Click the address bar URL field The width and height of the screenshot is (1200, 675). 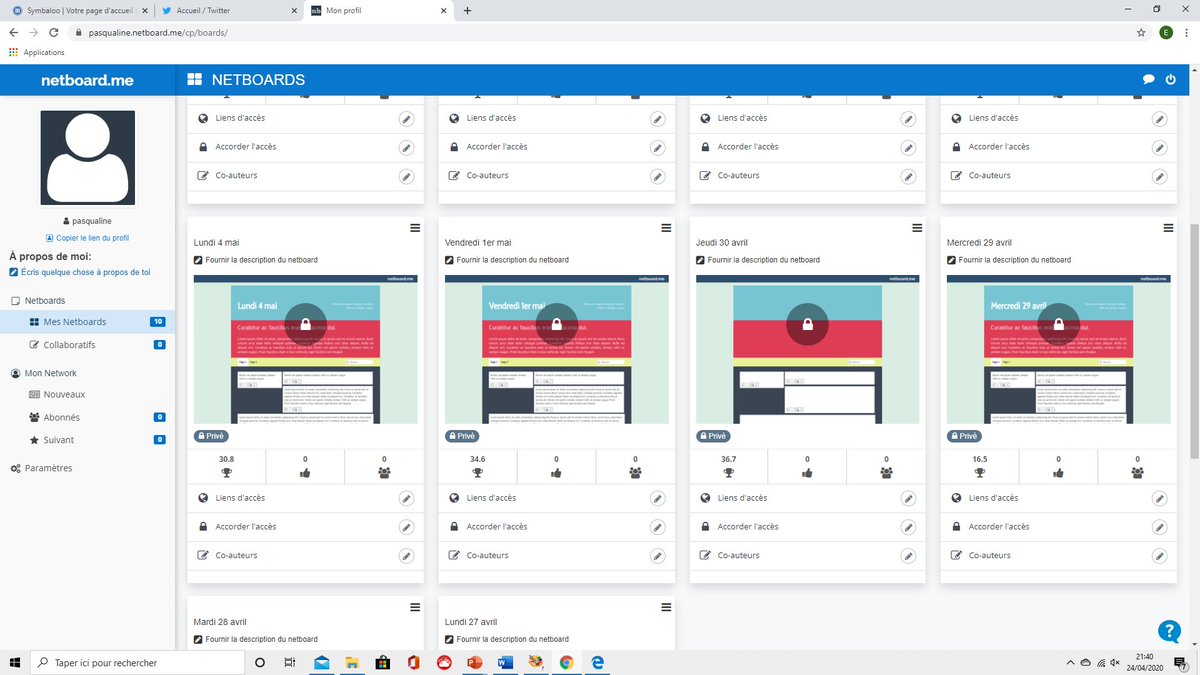[x=600, y=32]
